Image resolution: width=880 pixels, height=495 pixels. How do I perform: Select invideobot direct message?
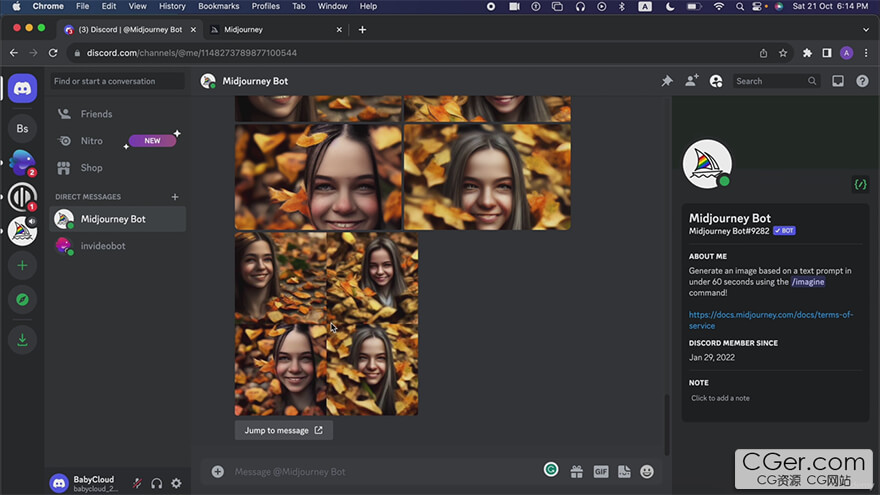(117, 246)
